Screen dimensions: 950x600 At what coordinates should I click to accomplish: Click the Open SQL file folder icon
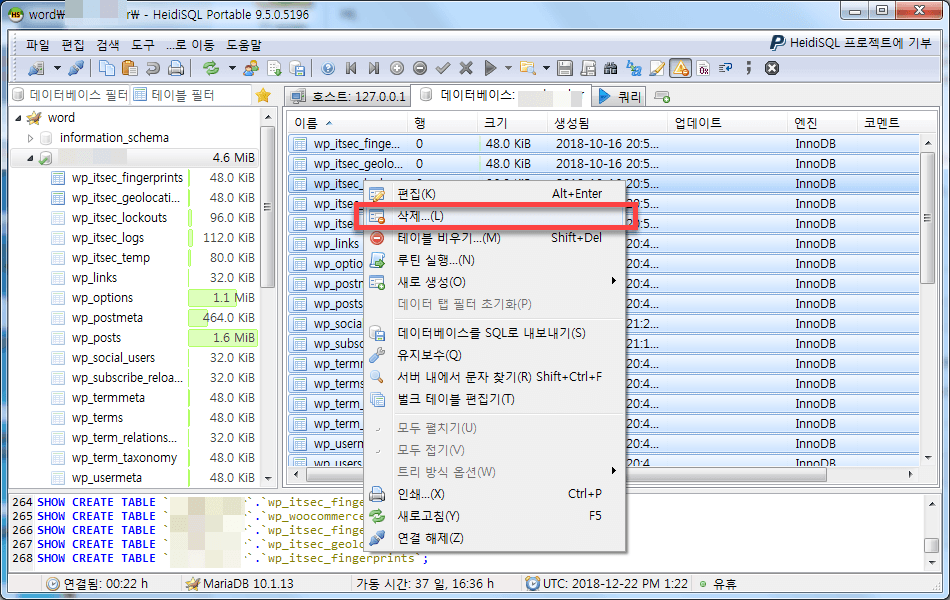pyautogui.click(x=528, y=68)
